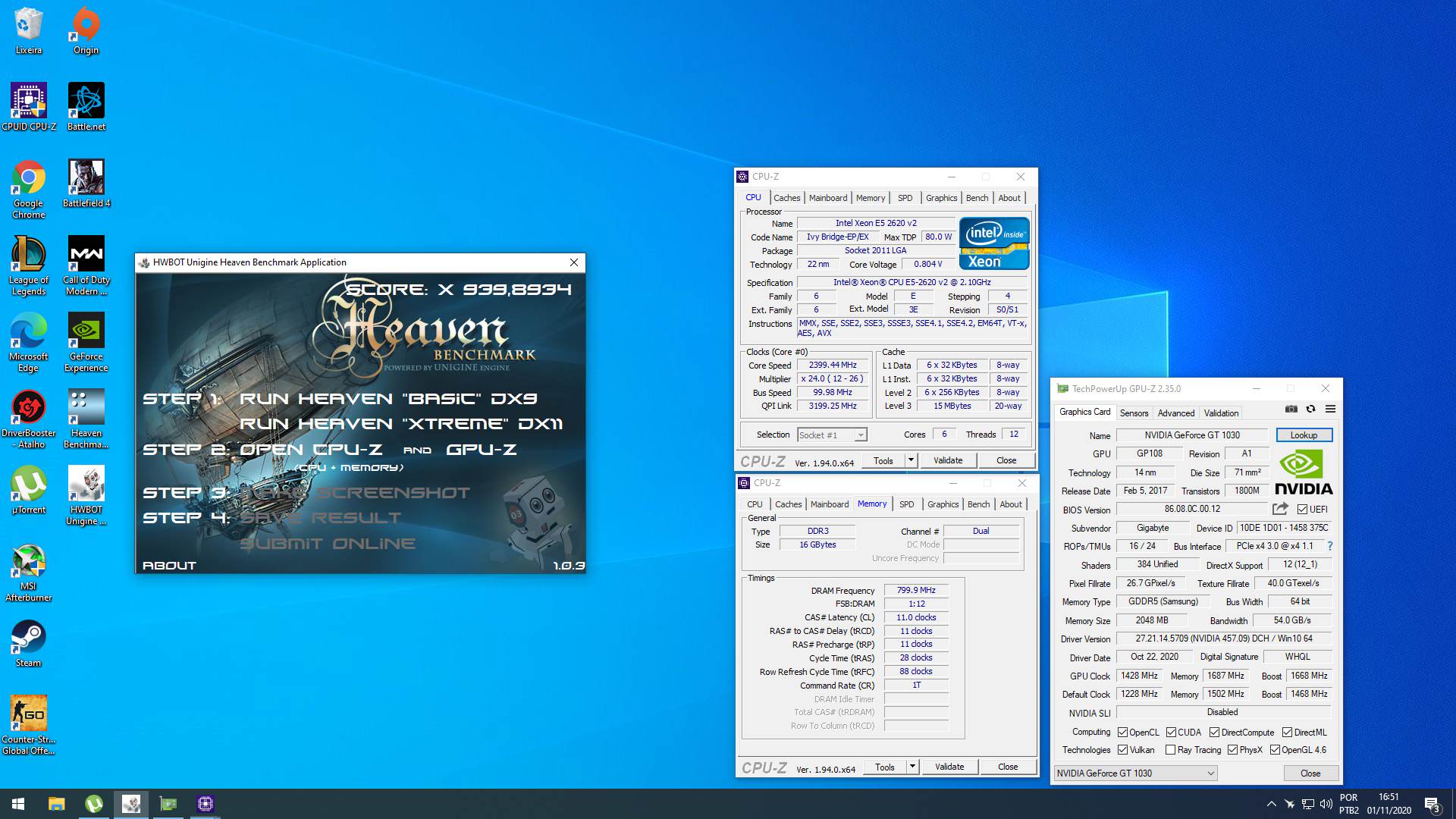
Task: Toggle the DirectCompute checkbox in GPU-Z
Action: [1214, 733]
